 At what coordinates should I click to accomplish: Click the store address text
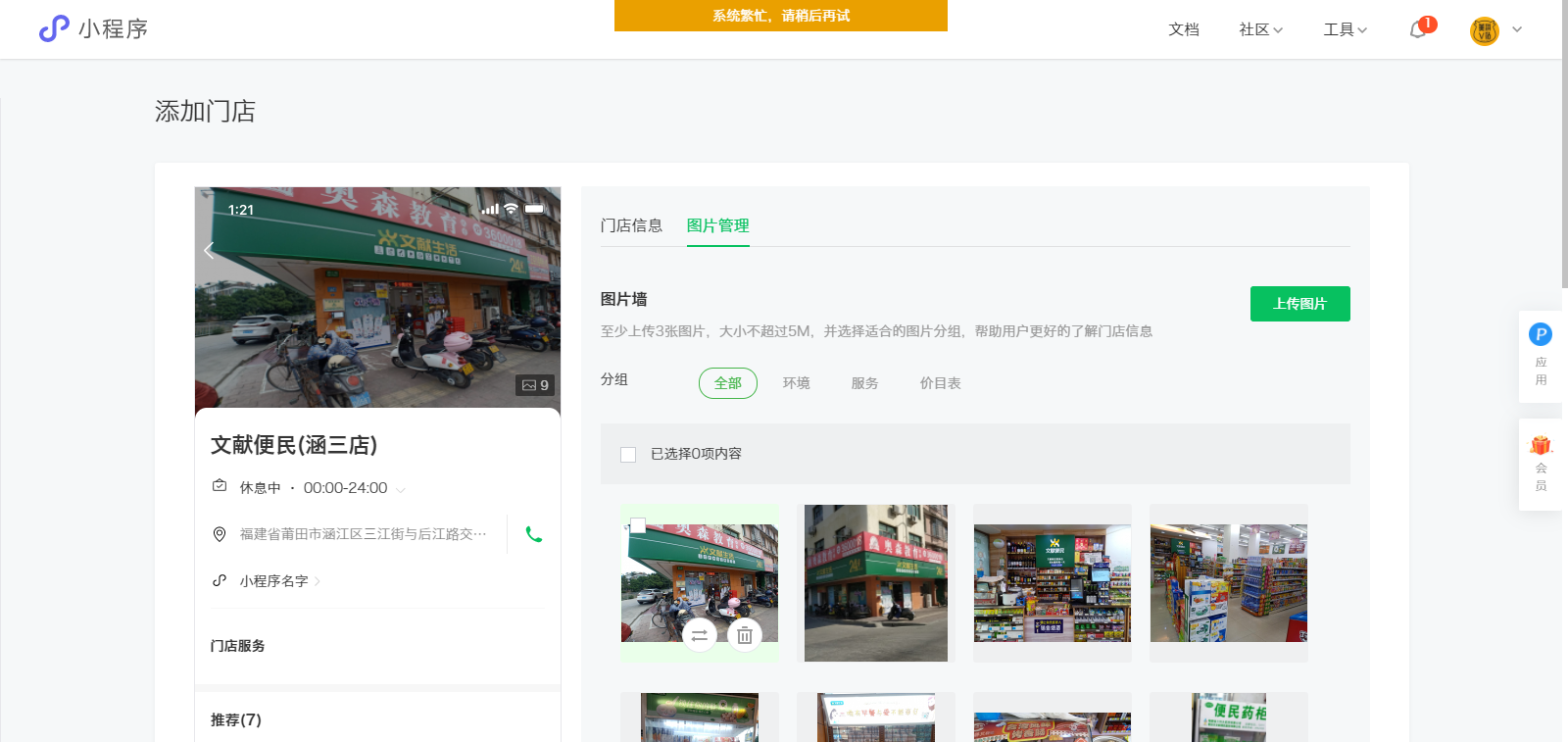pos(364,534)
